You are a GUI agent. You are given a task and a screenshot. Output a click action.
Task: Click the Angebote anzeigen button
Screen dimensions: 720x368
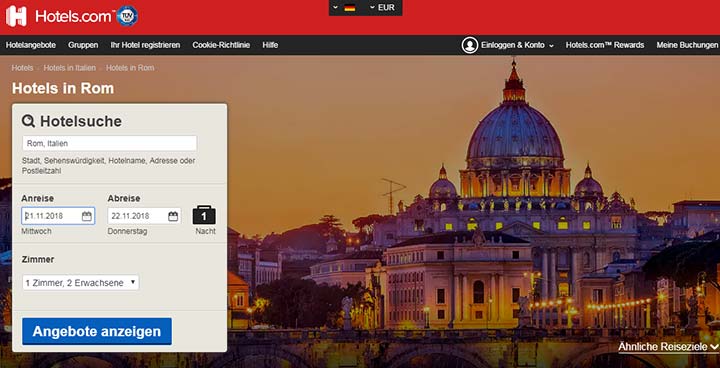(x=97, y=331)
